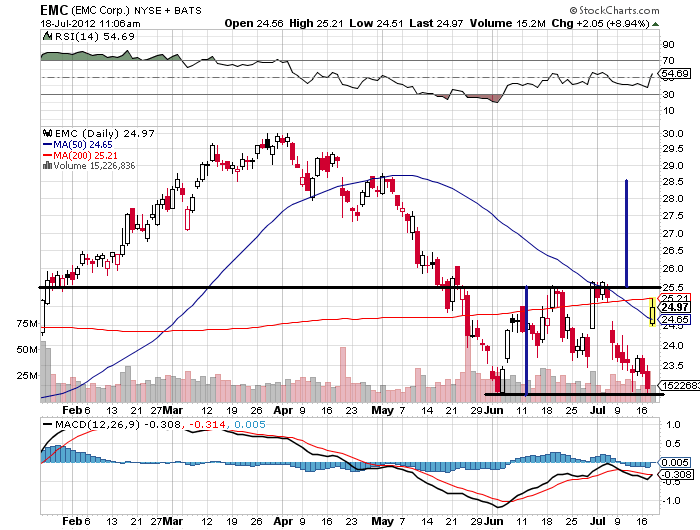Click the -0.308 MACD value tag
Viewport: 700px width, 530px height.
(675, 475)
